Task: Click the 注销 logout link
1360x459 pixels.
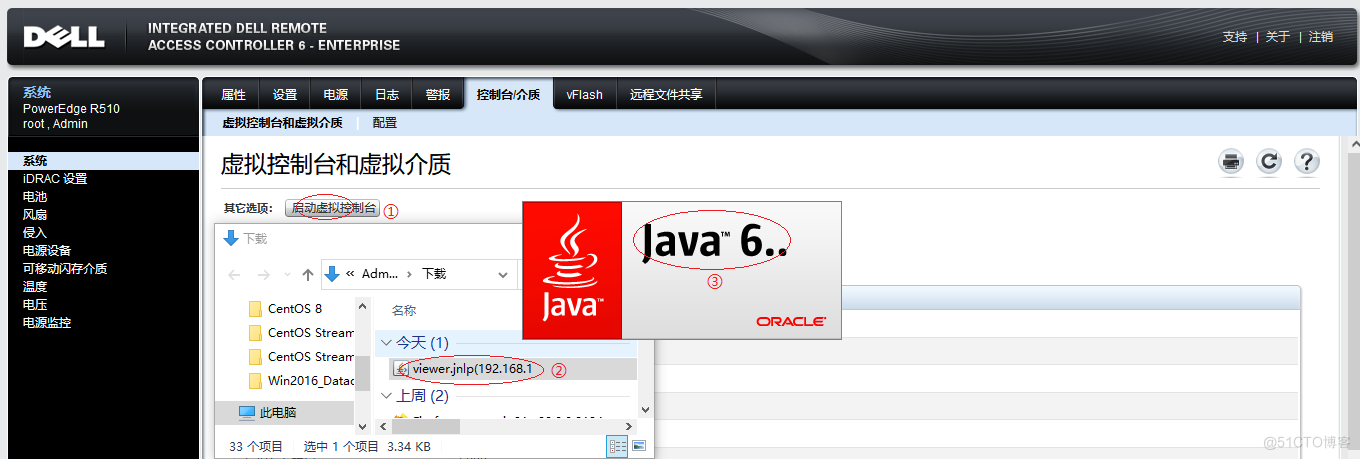Action: [1321, 37]
